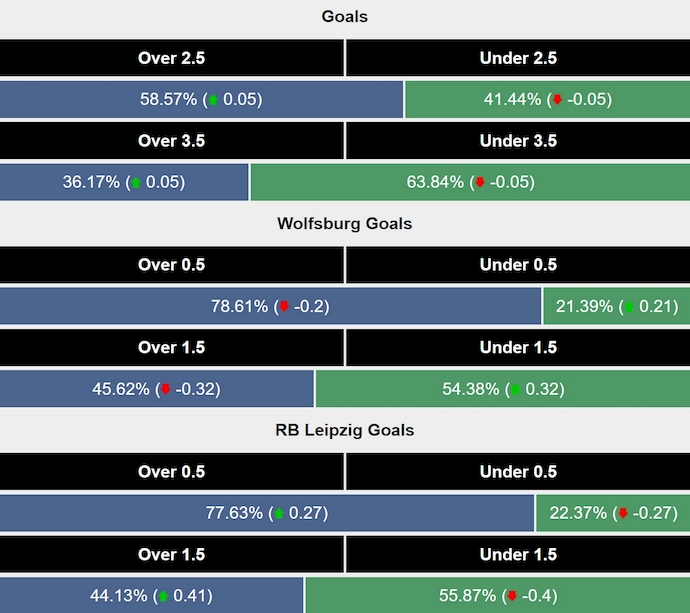
Task: Click green up arrow beside 77.63%
Action: click(279, 514)
